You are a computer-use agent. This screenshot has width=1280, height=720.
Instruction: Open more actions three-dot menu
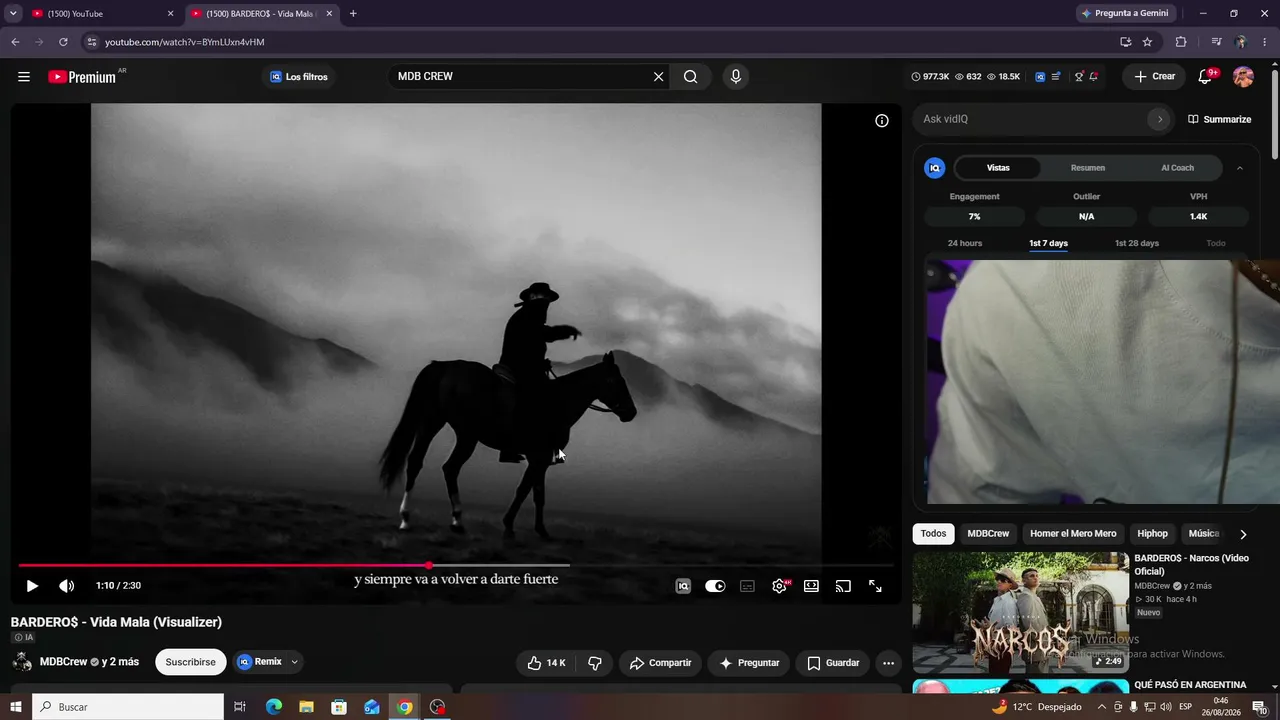(x=888, y=663)
